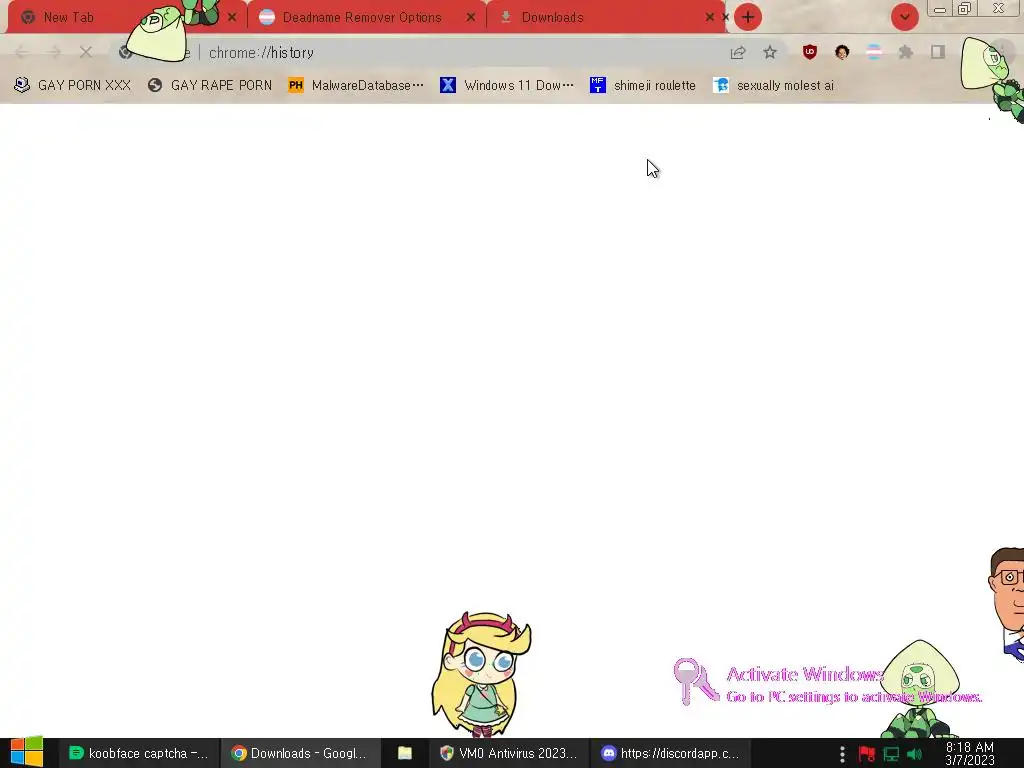Open a new tab with plus button

[748, 18]
